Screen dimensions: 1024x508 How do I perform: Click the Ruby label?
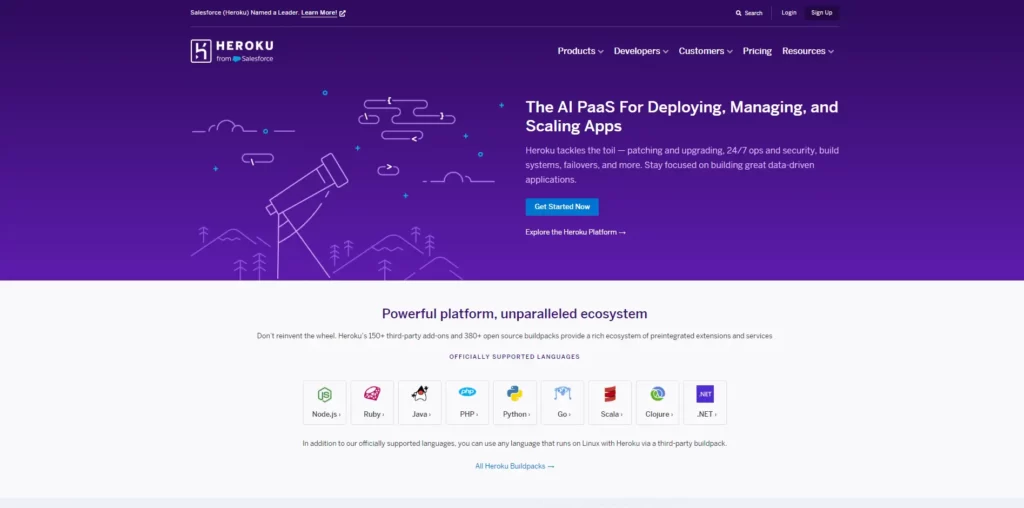point(372,415)
